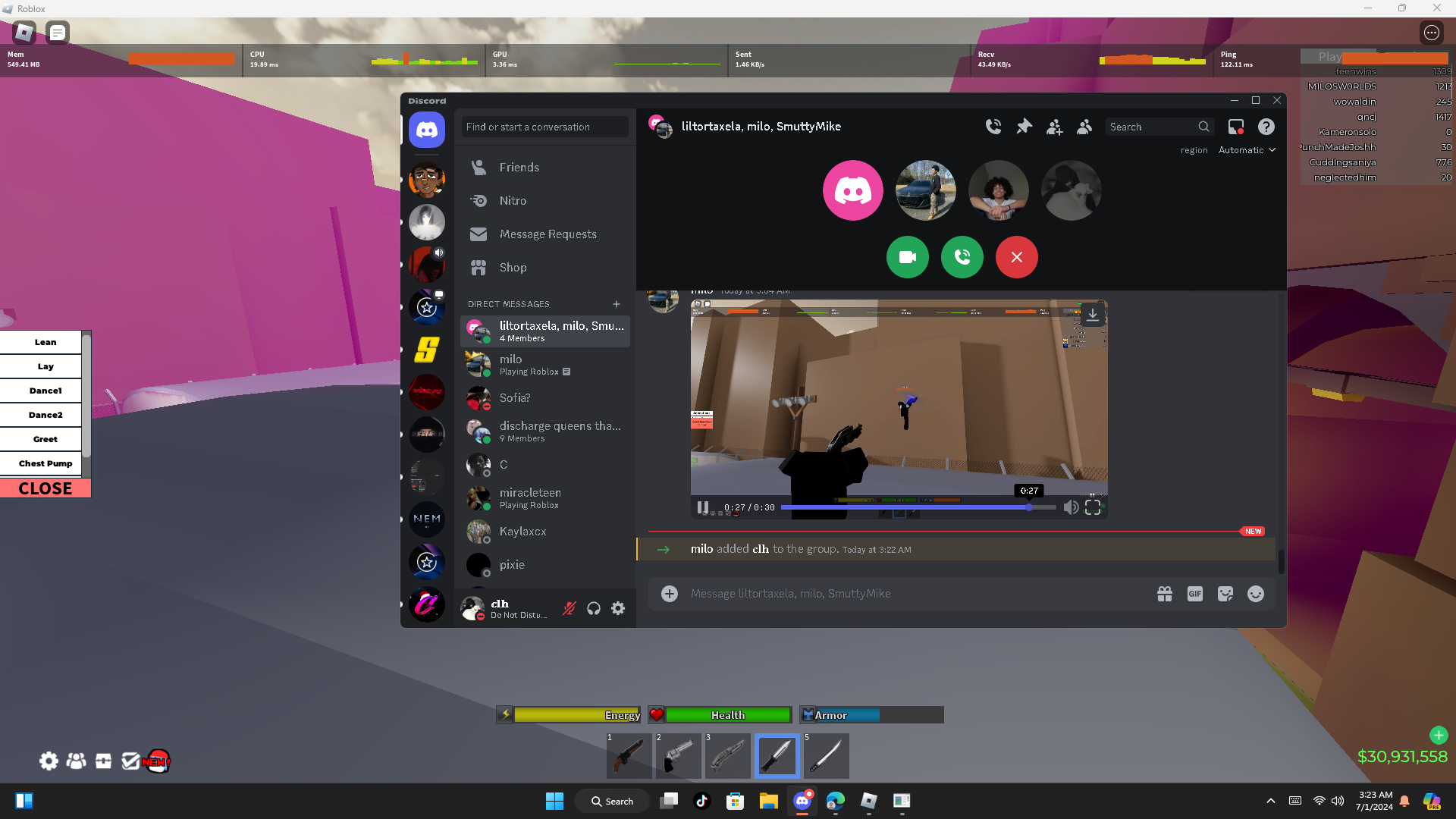Image resolution: width=1456 pixels, height=819 pixels.
Task: Open Discord user settings gear
Action: 618,608
